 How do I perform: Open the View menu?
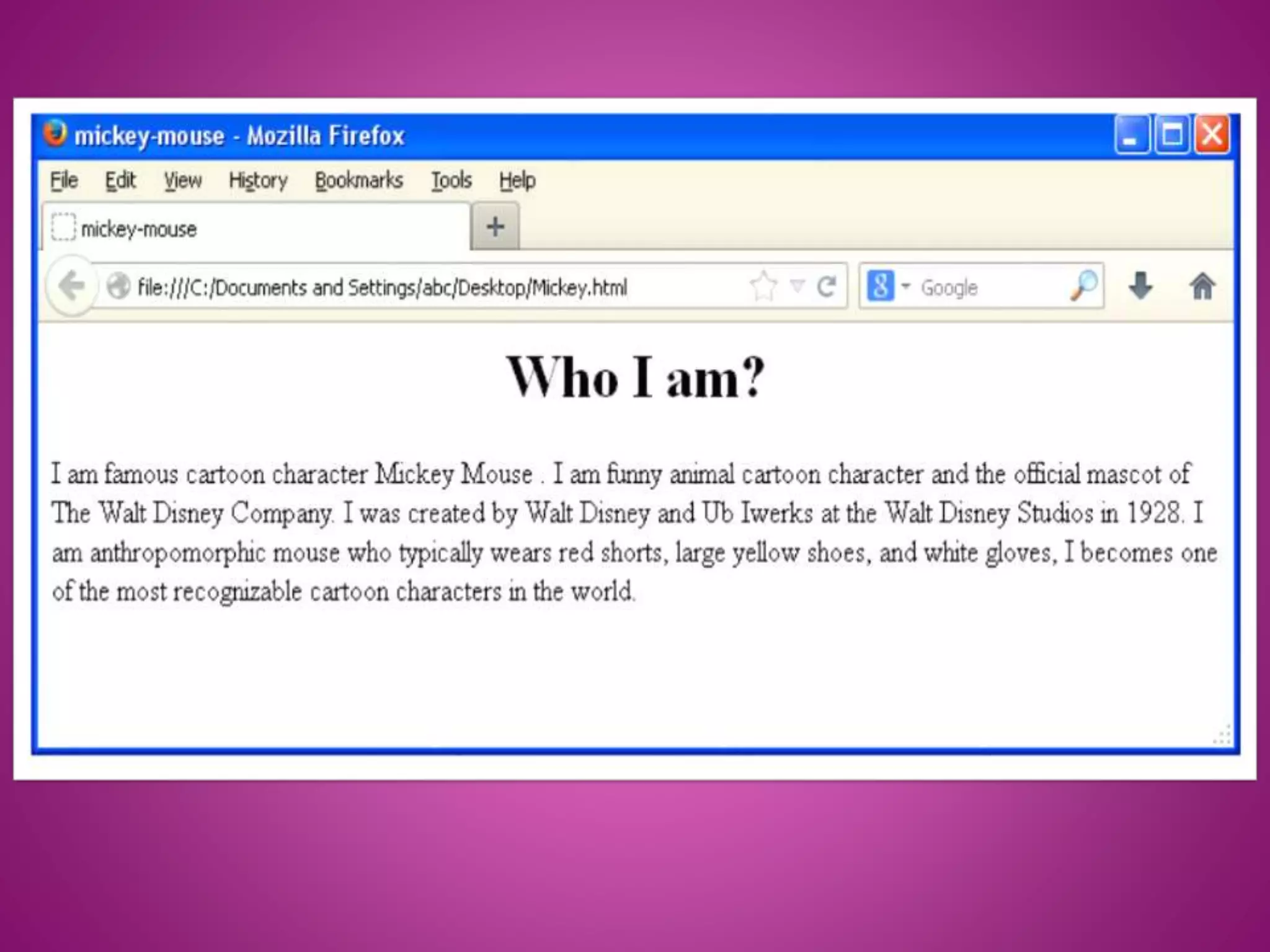pos(182,180)
